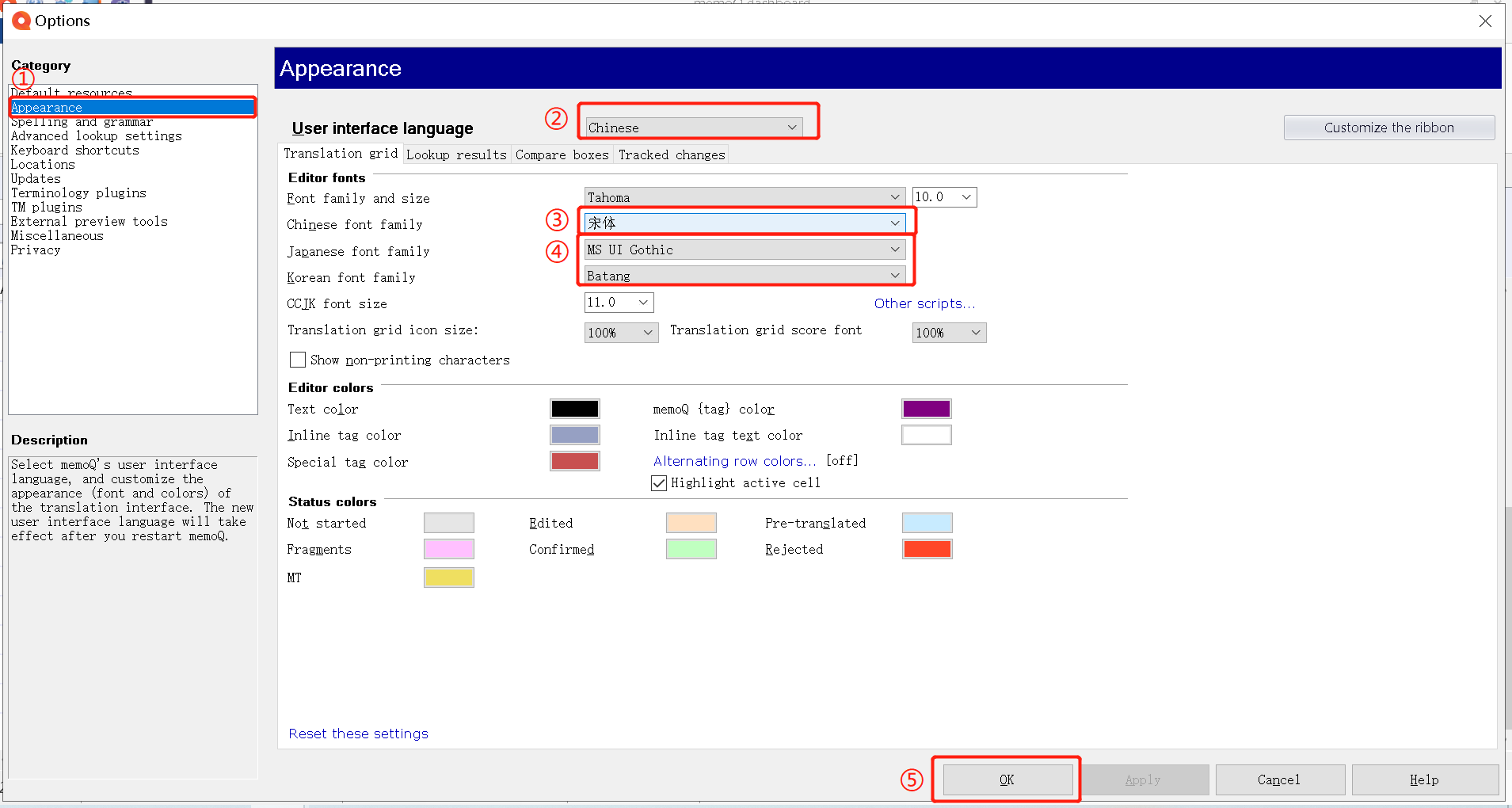
Task: Open Other scripts link
Action: [924, 303]
